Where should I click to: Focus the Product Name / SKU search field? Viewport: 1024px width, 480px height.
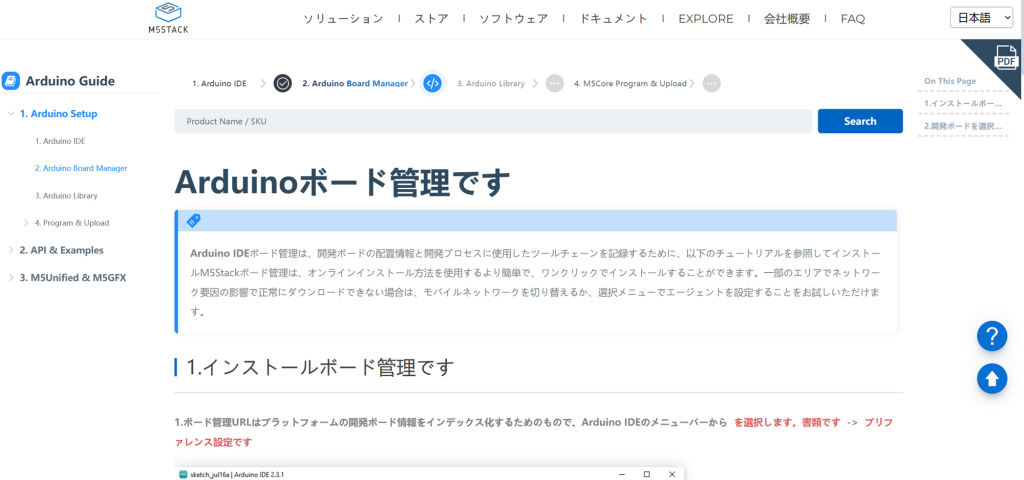[492, 121]
